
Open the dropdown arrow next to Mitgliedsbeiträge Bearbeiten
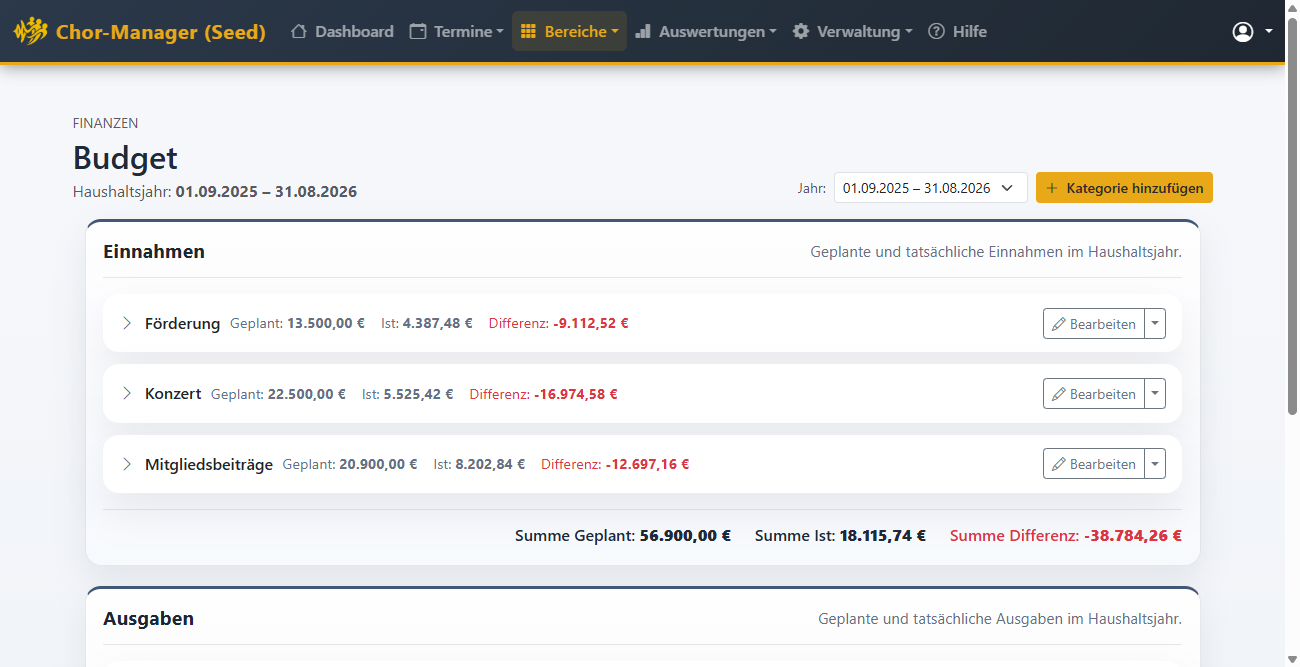[x=1155, y=464]
